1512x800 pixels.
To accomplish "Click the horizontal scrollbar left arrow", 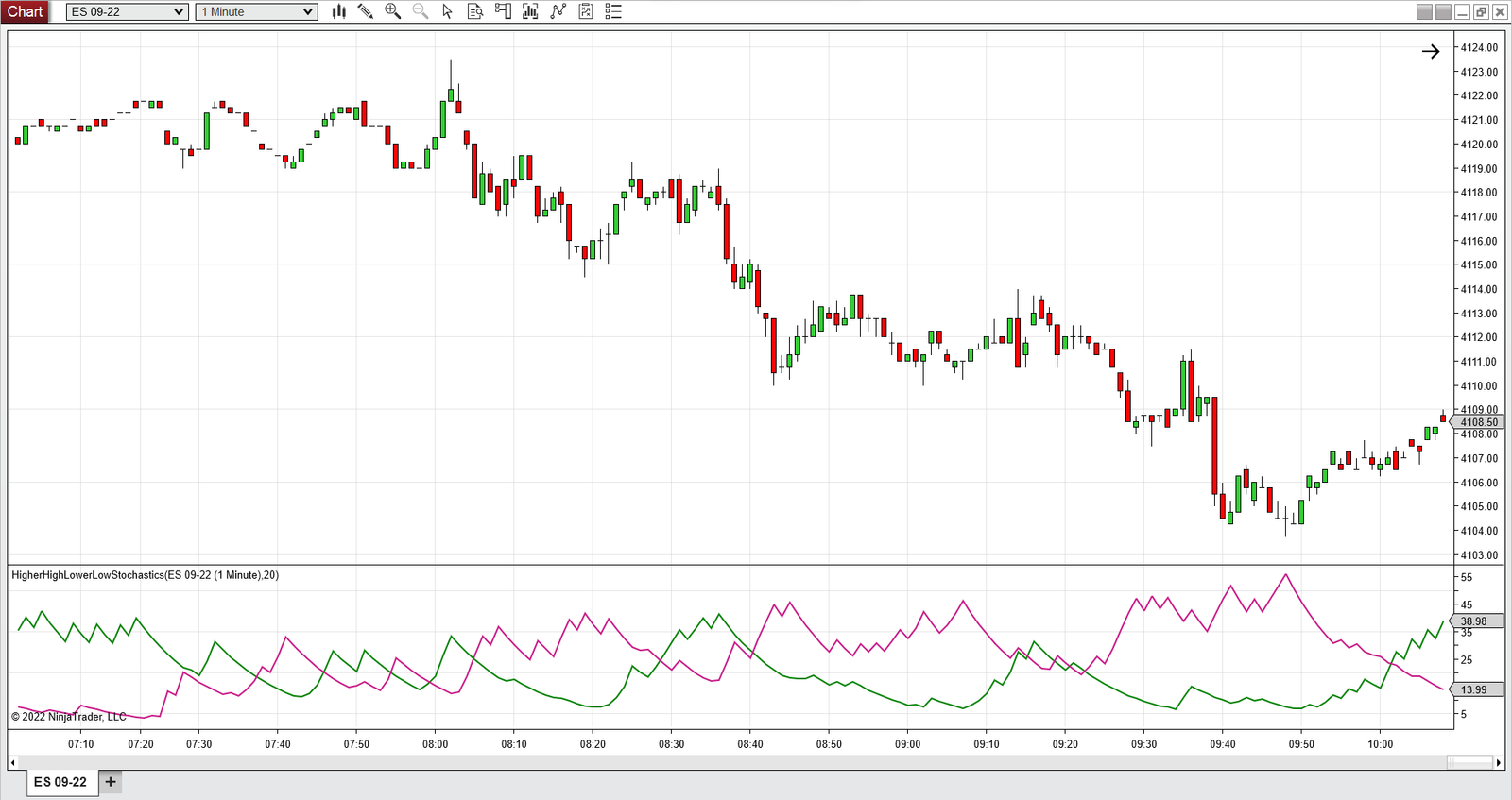I will pos(12,762).
